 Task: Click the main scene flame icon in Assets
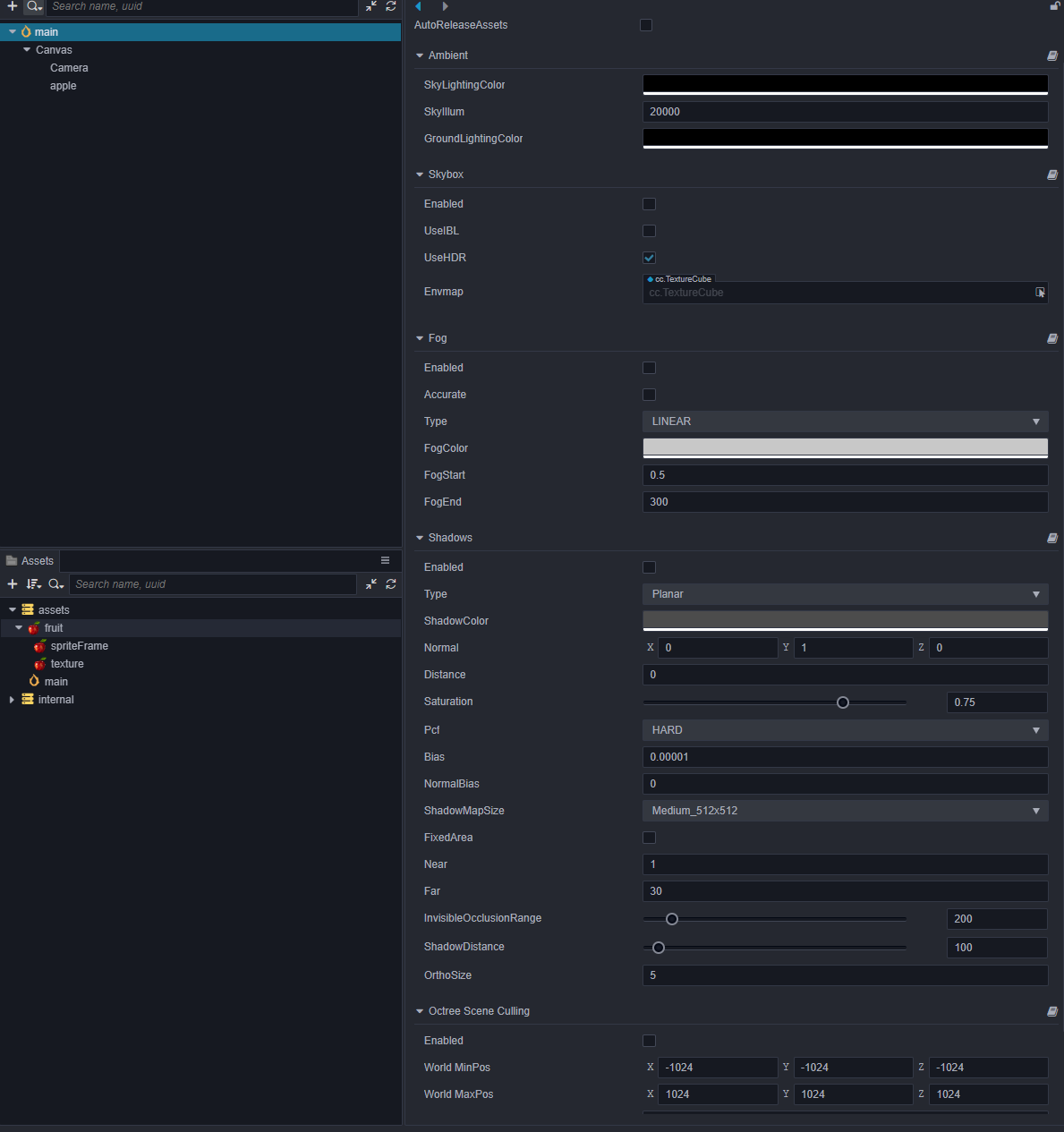pos(34,681)
